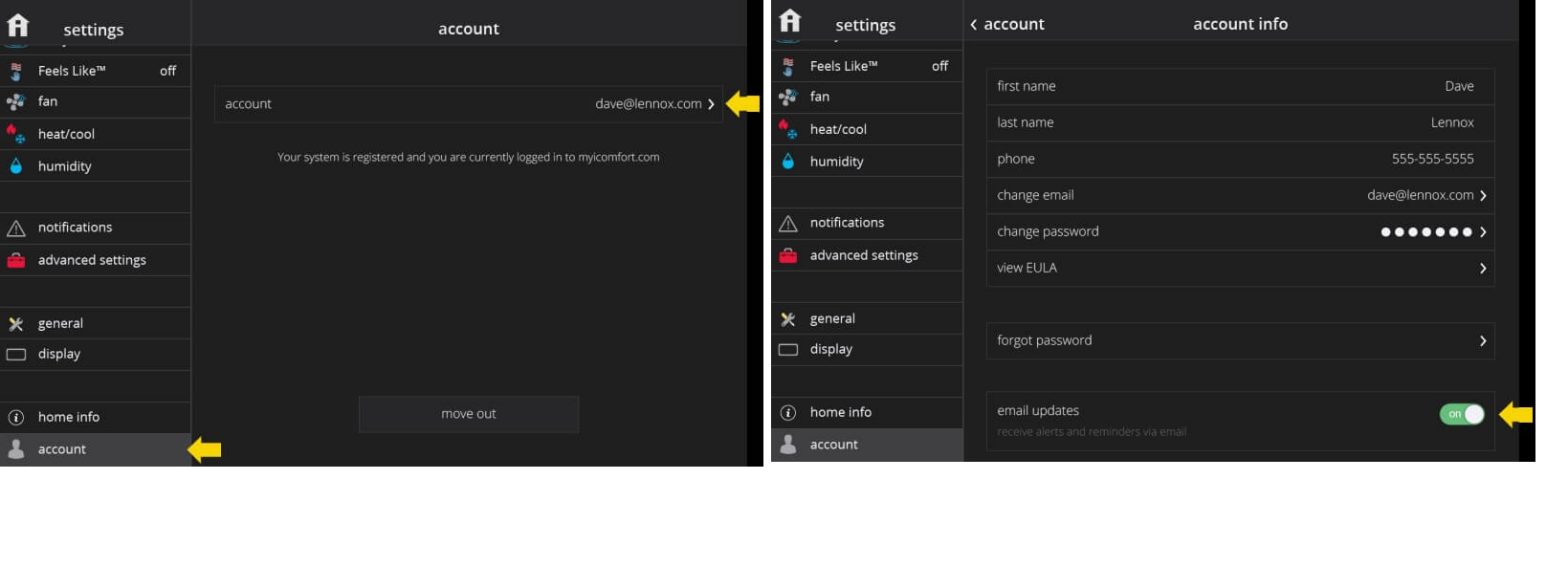Screen dimensions: 1568x588
Task: Open view EULA chevron
Action: 1483,269
